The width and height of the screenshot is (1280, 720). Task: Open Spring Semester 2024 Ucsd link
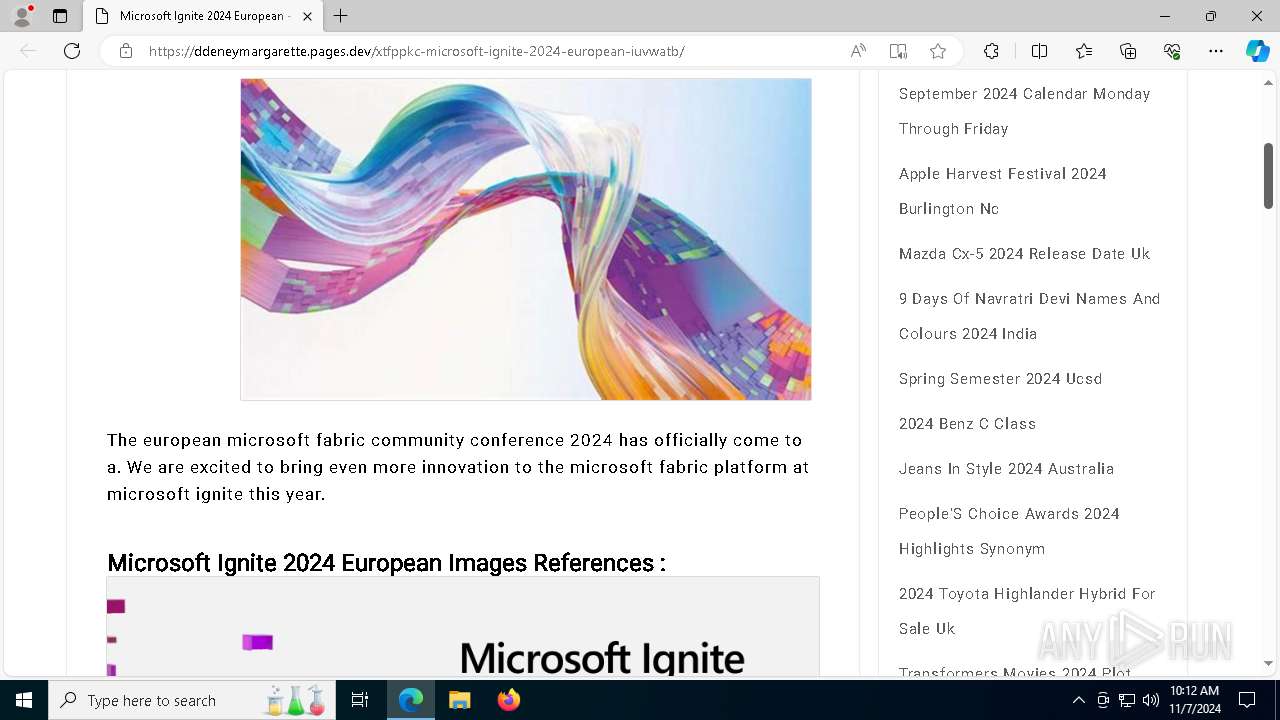click(x=1000, y=379)
